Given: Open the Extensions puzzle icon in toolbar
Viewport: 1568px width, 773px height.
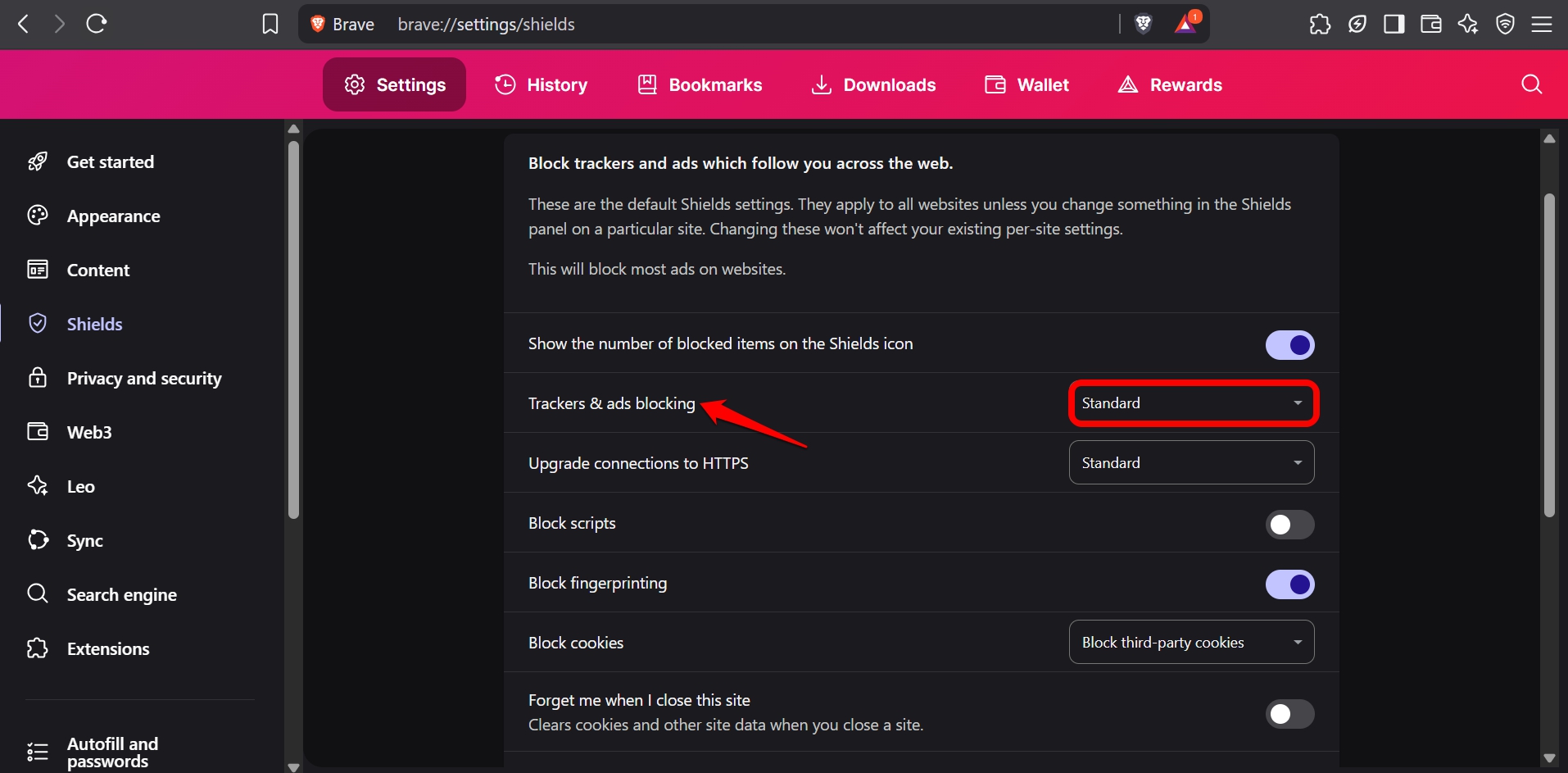Looking at the screenshot, I should click(1320, 24).
